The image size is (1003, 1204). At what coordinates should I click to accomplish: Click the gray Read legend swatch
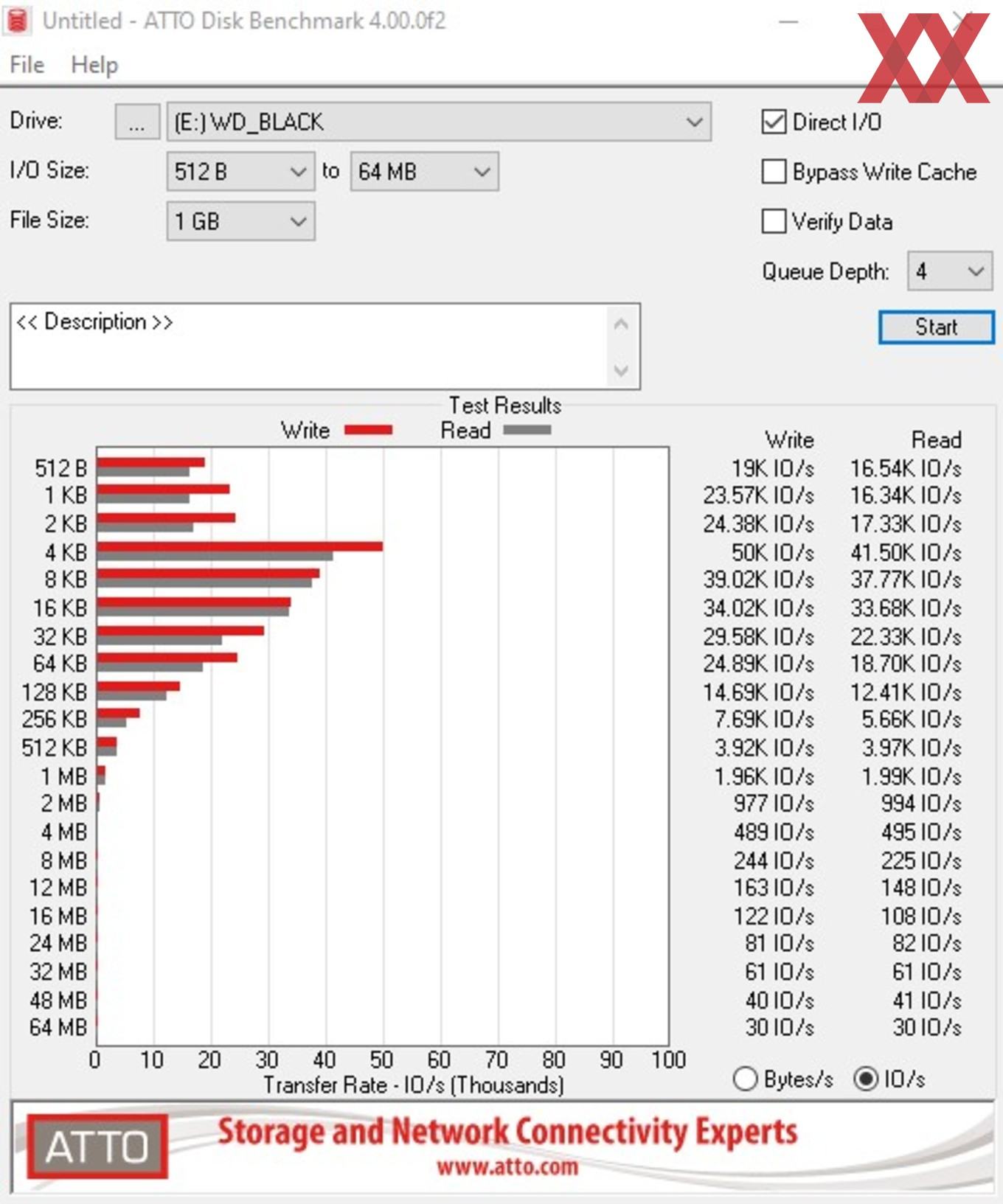pyautogui.click(x=527, y=431)
